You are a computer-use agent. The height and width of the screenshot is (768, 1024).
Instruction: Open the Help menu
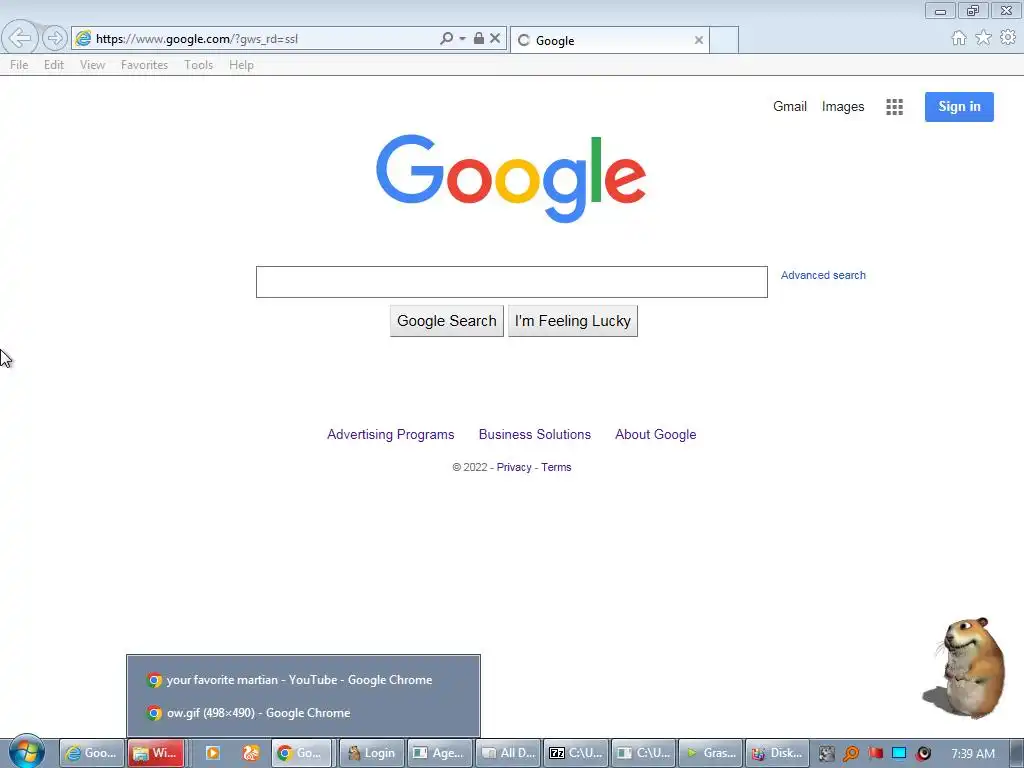(241, 65)
